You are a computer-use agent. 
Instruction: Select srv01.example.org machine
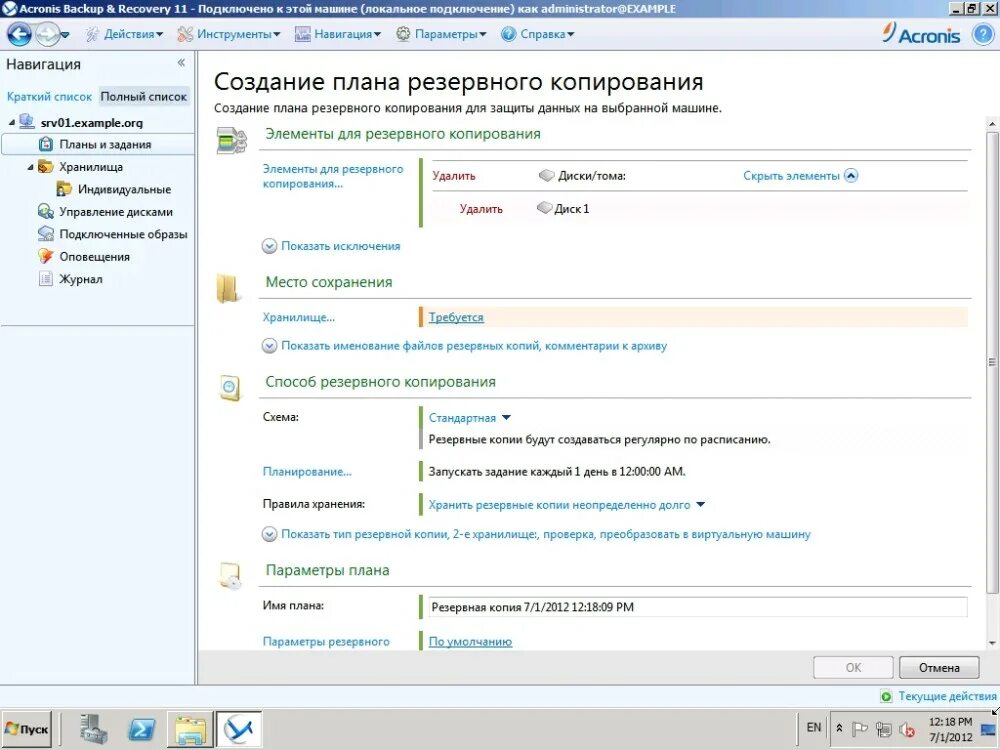pos(91,122)
